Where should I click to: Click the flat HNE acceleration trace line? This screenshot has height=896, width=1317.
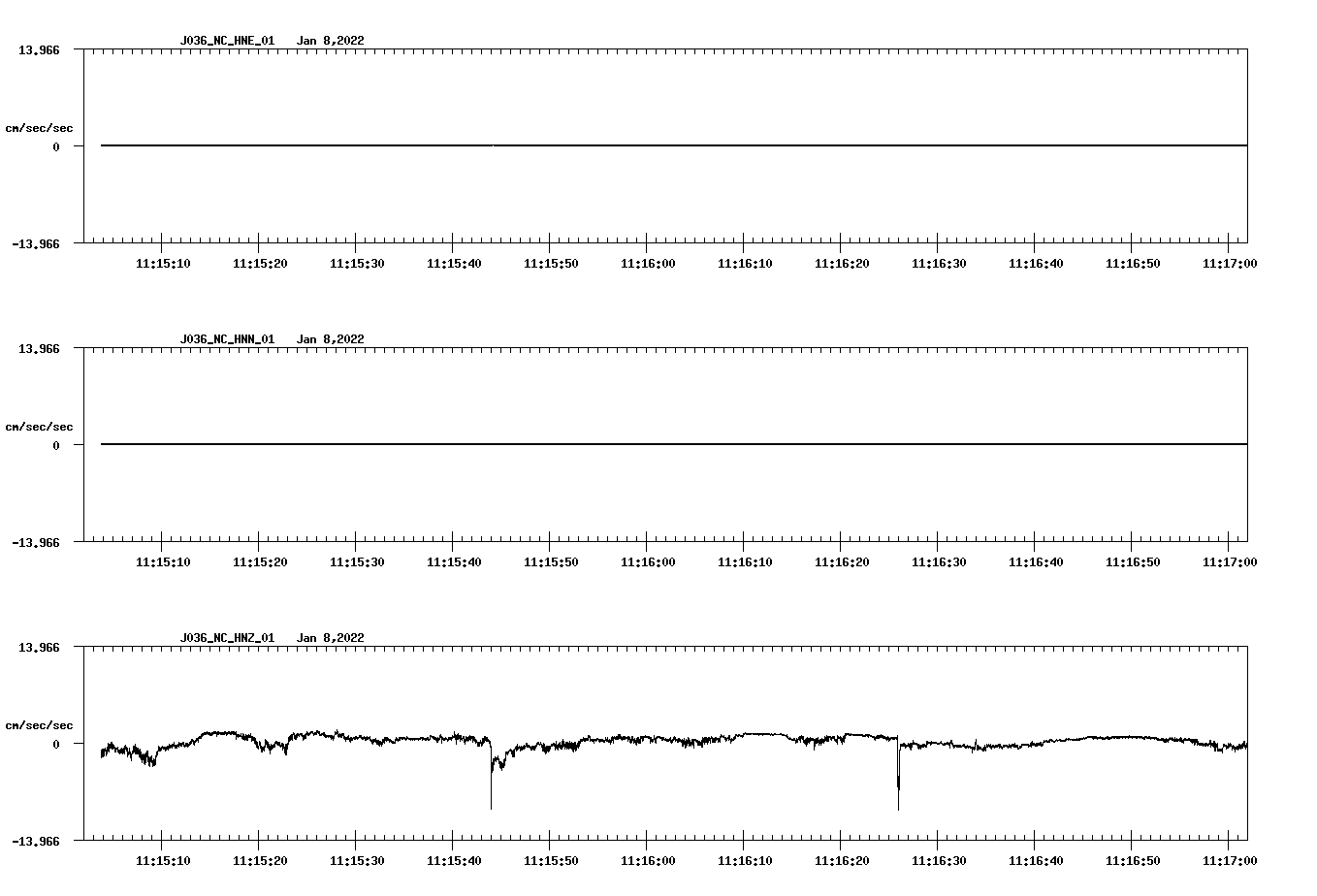tap(674, 145)
